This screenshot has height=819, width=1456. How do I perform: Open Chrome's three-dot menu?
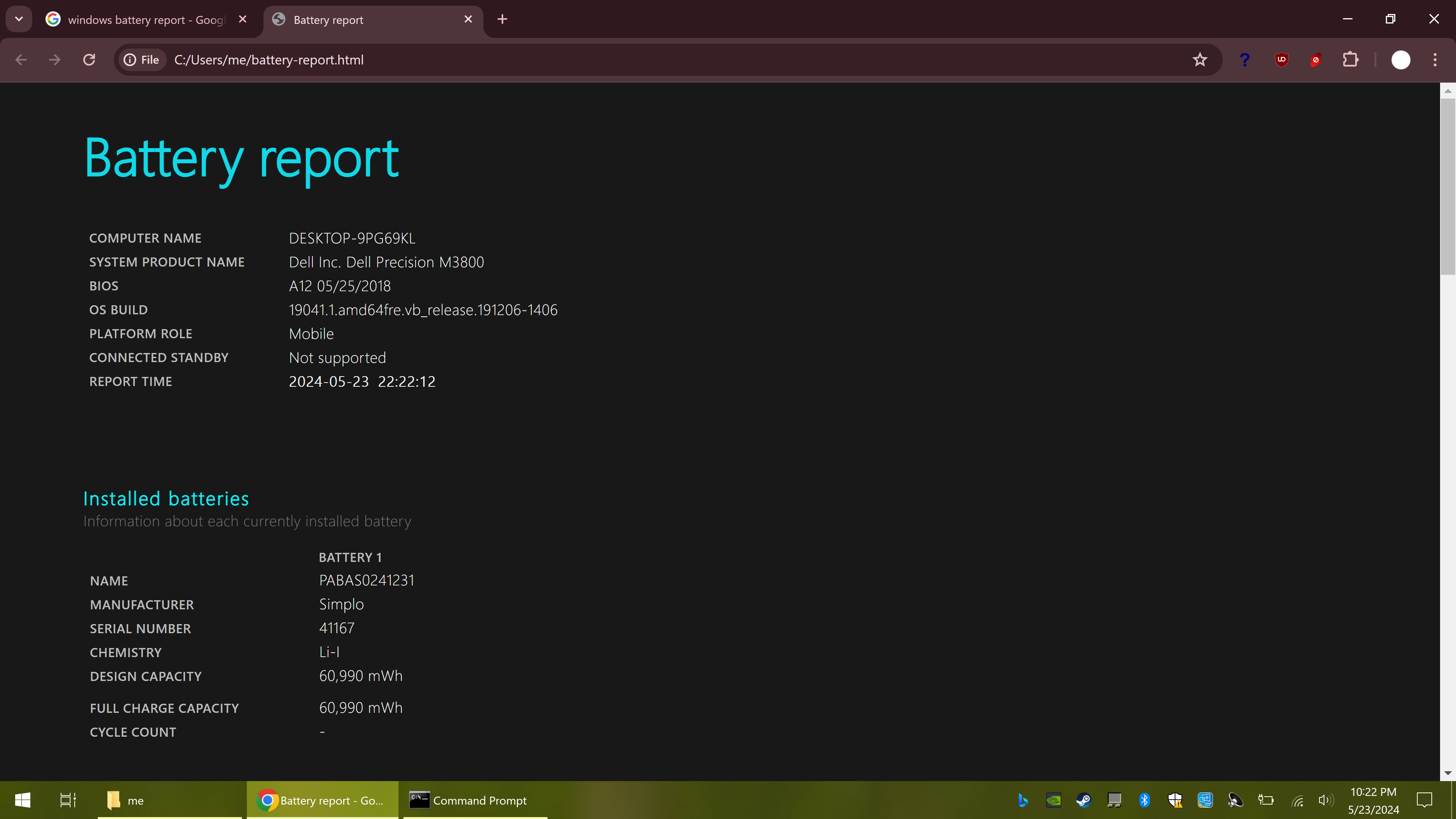(1434, 60)
